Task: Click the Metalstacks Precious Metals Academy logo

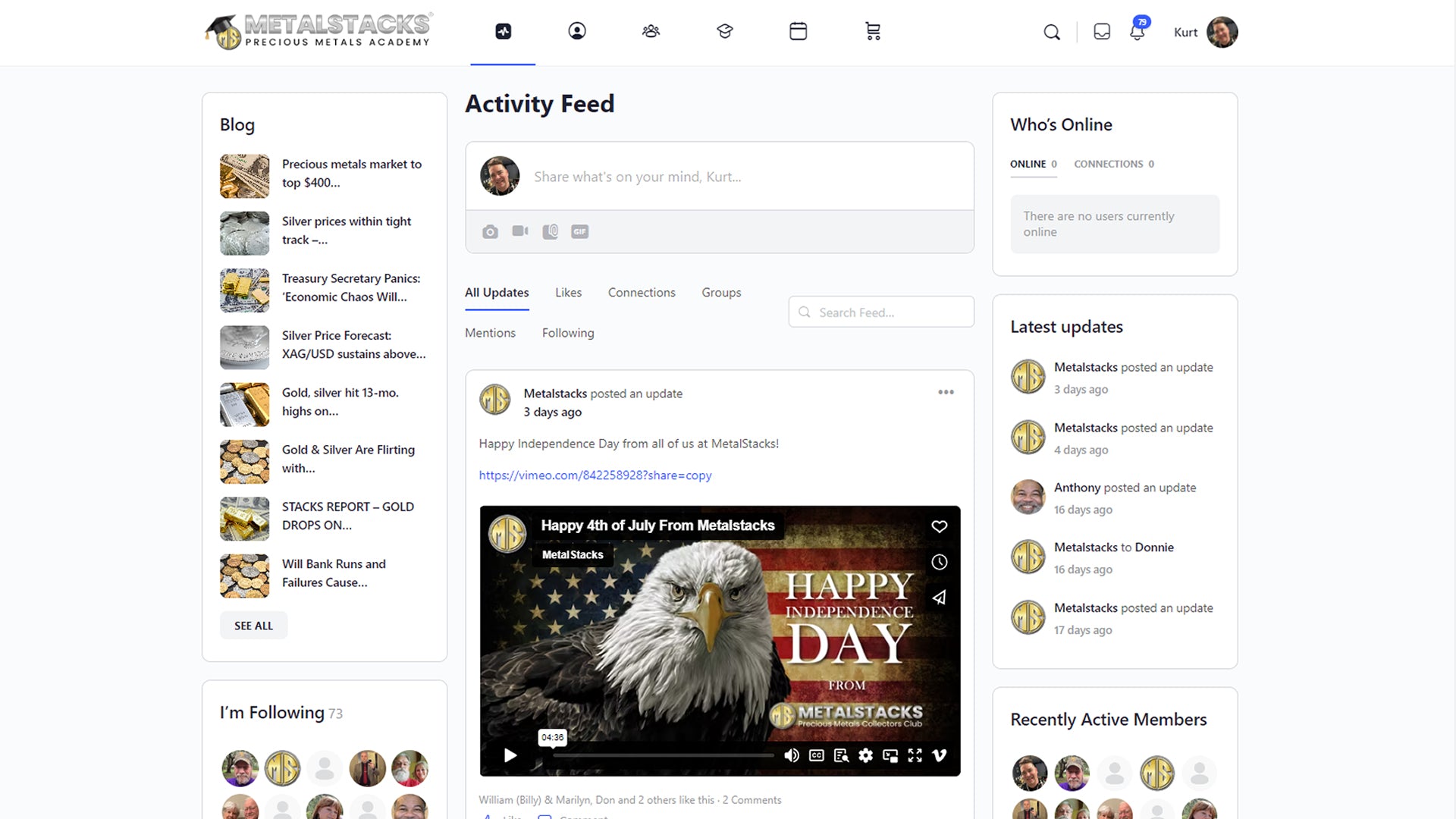Action: tap(318, 31)
